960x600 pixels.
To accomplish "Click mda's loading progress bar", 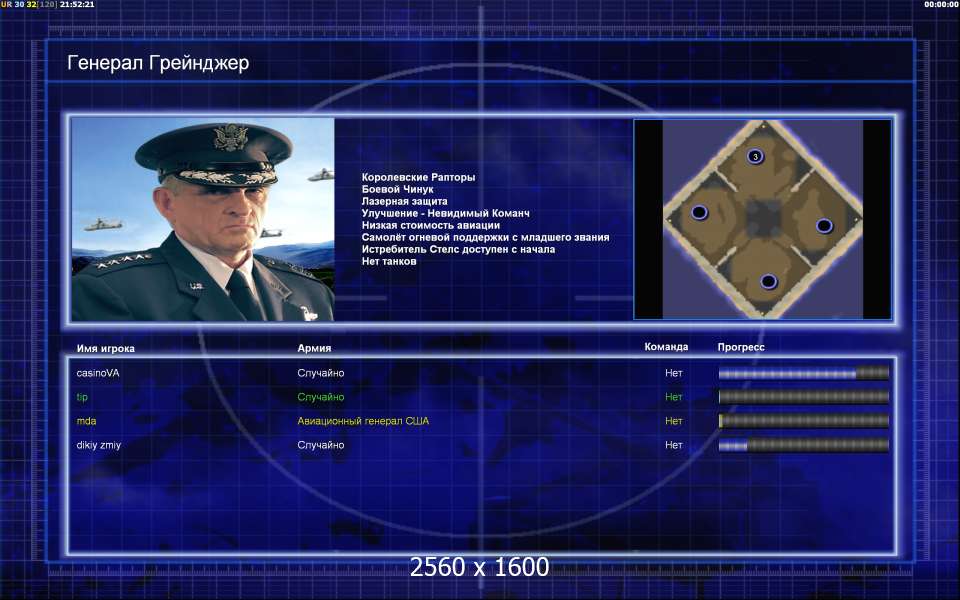I will coord(804,421).
